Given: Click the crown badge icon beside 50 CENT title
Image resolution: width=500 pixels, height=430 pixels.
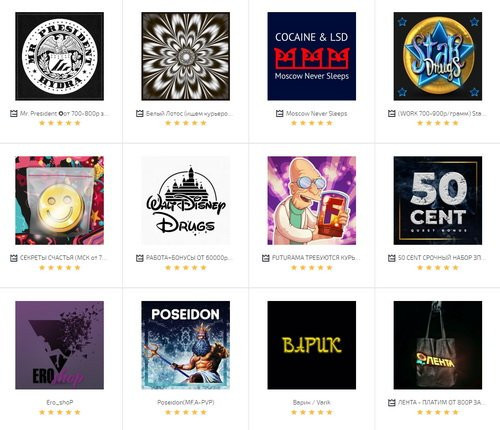Looking at the screenshot, I should click(392, 258).
